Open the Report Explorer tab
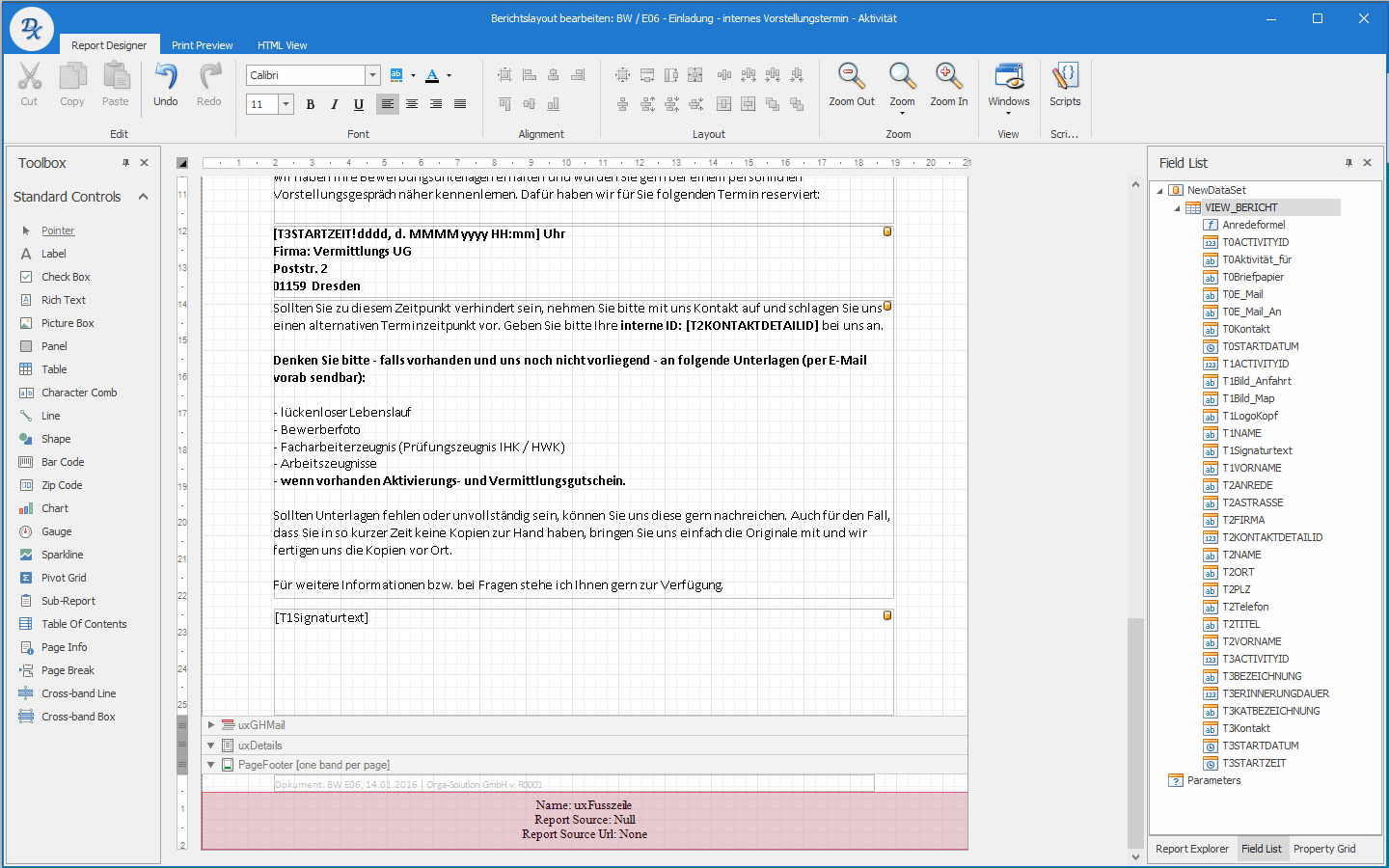This screenshot has width=1389, height=868. (x=1192, y=849)
